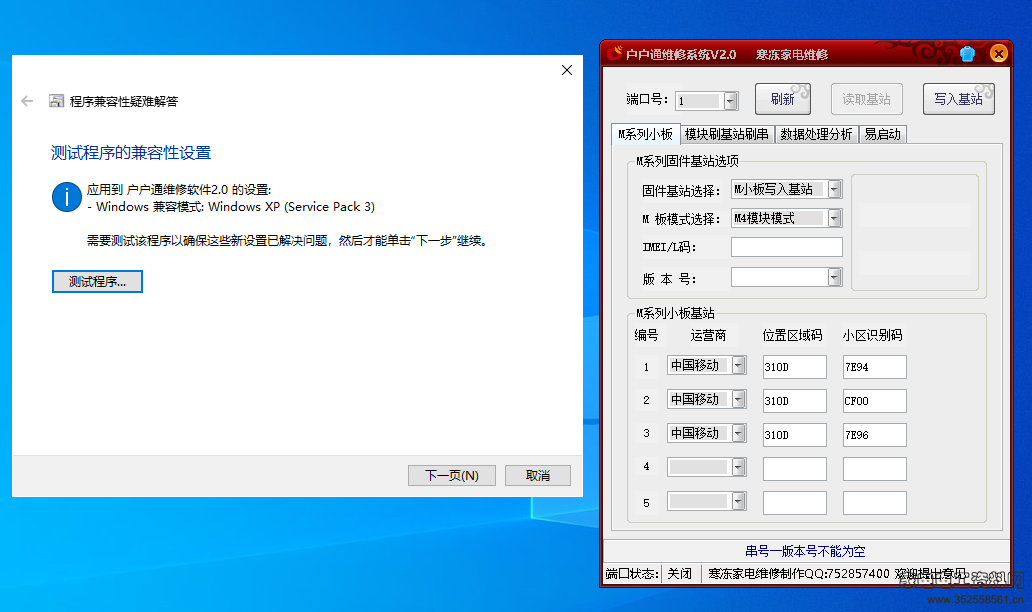Viewport: 1032px width, 612px height.
Task: Open the row 1 运营商 dropdown
Action: click(x=738, y=366)
